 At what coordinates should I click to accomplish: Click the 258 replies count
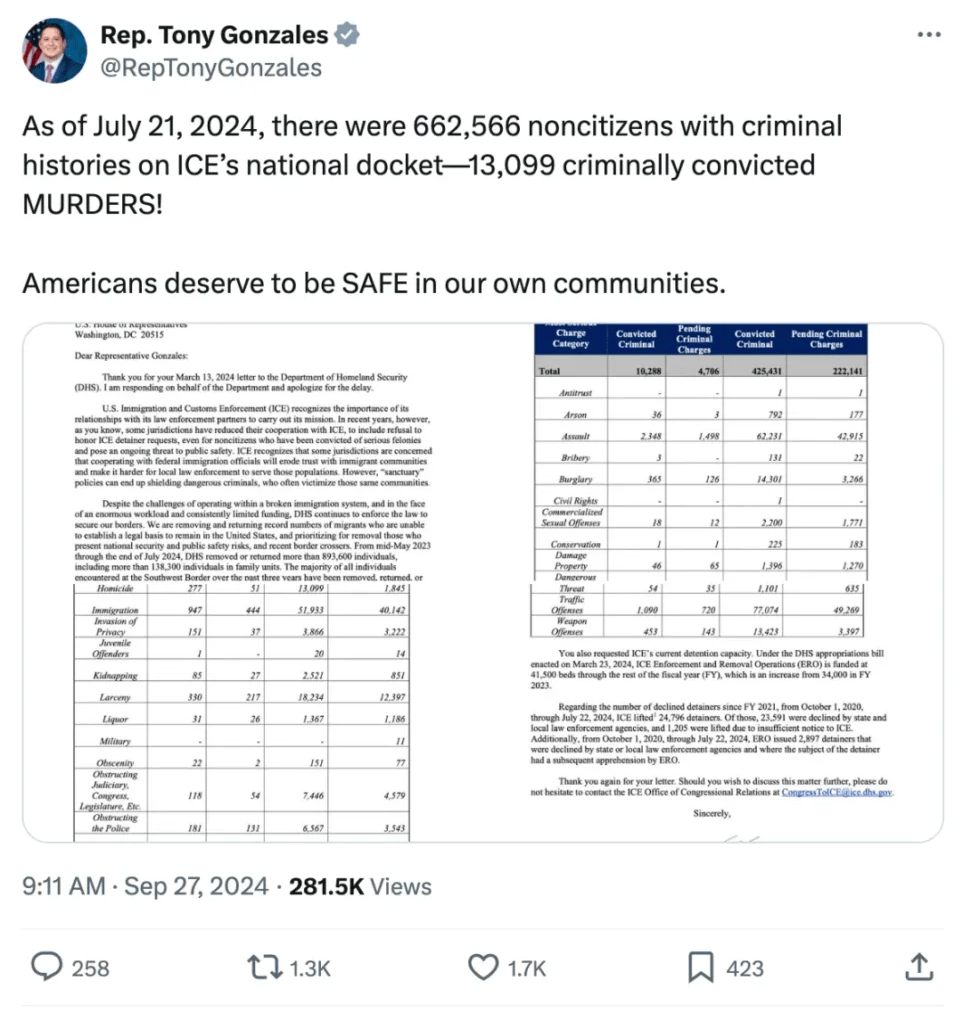[x=92, y=968]
